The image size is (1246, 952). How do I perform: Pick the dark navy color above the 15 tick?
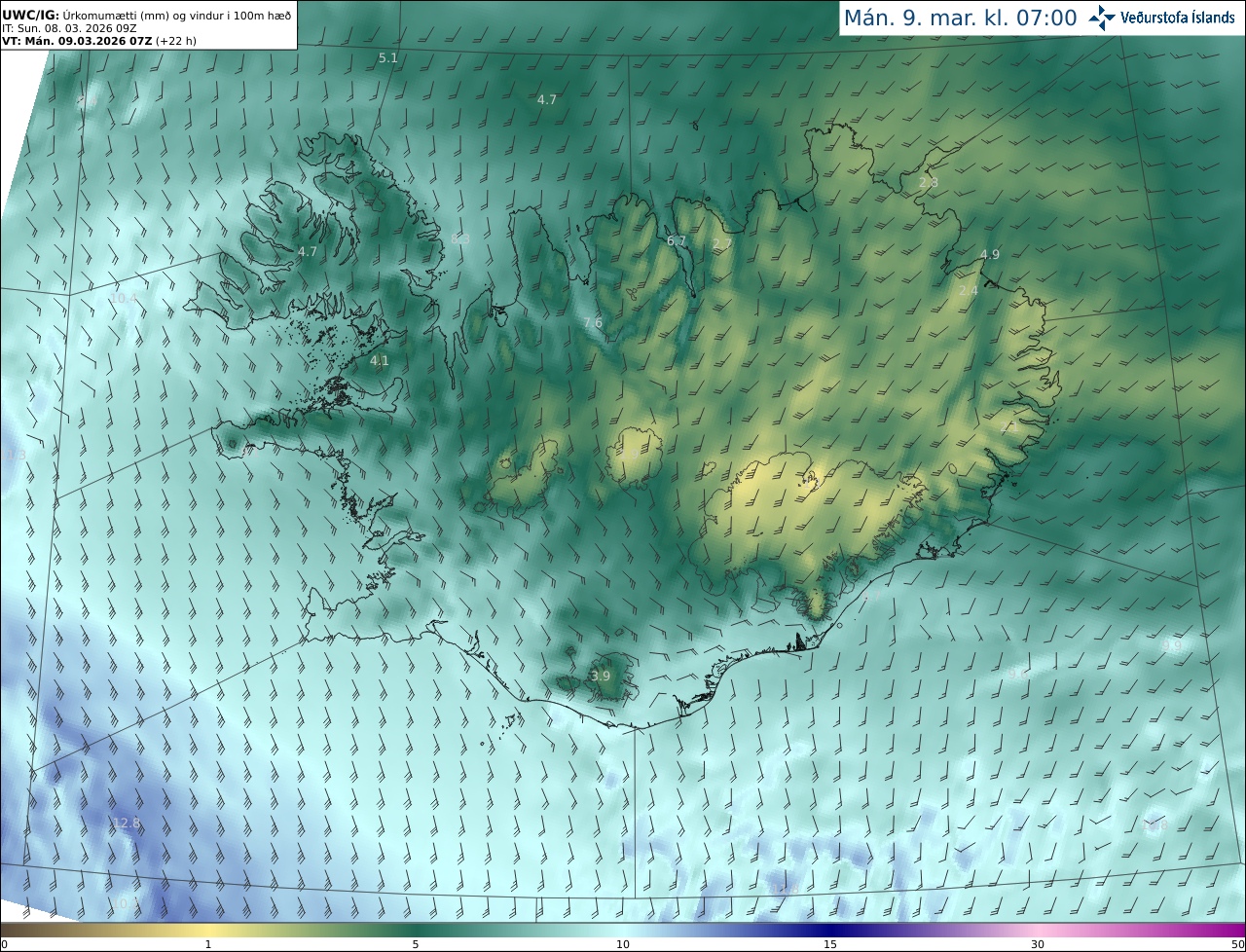click(x=830, y=930)
